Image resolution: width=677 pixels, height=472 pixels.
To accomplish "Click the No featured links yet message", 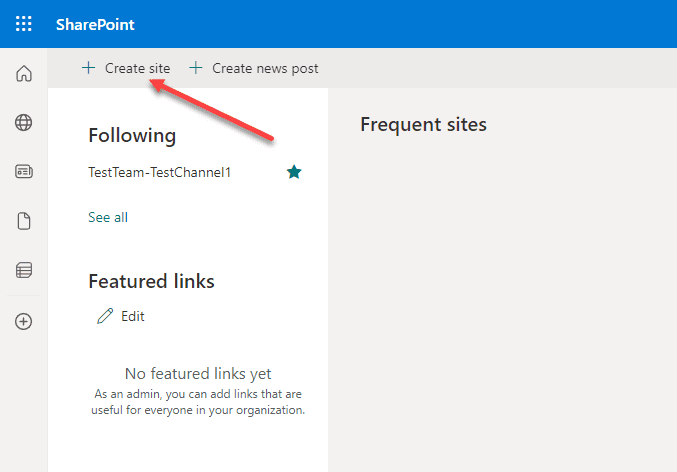I will 198,374.
